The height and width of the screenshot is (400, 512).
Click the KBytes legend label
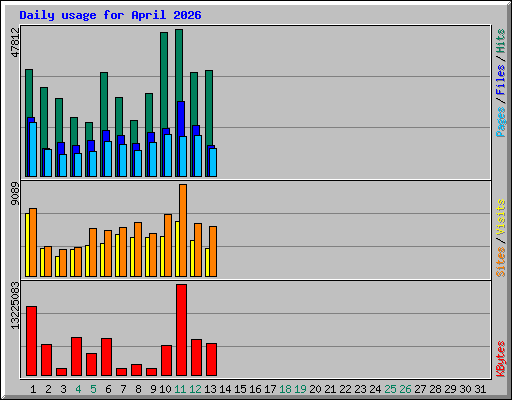click(x=501, y=358)
